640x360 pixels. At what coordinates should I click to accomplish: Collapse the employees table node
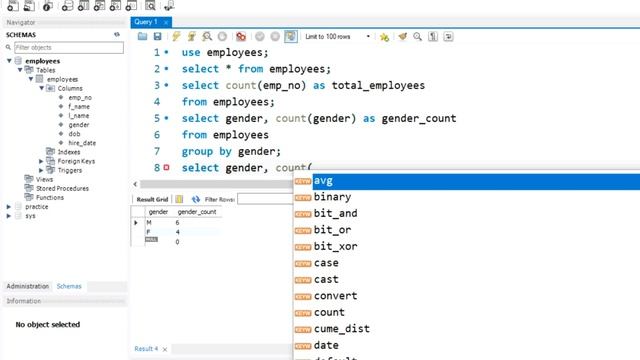click(31, 79)
